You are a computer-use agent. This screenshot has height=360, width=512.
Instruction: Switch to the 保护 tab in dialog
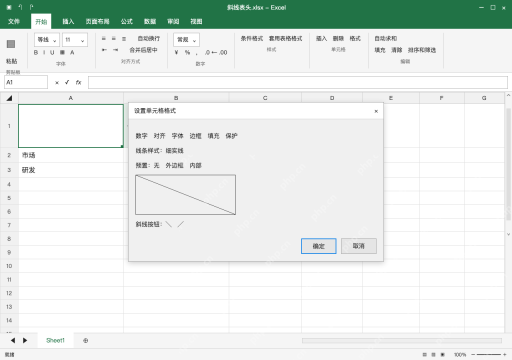(231, 136)
